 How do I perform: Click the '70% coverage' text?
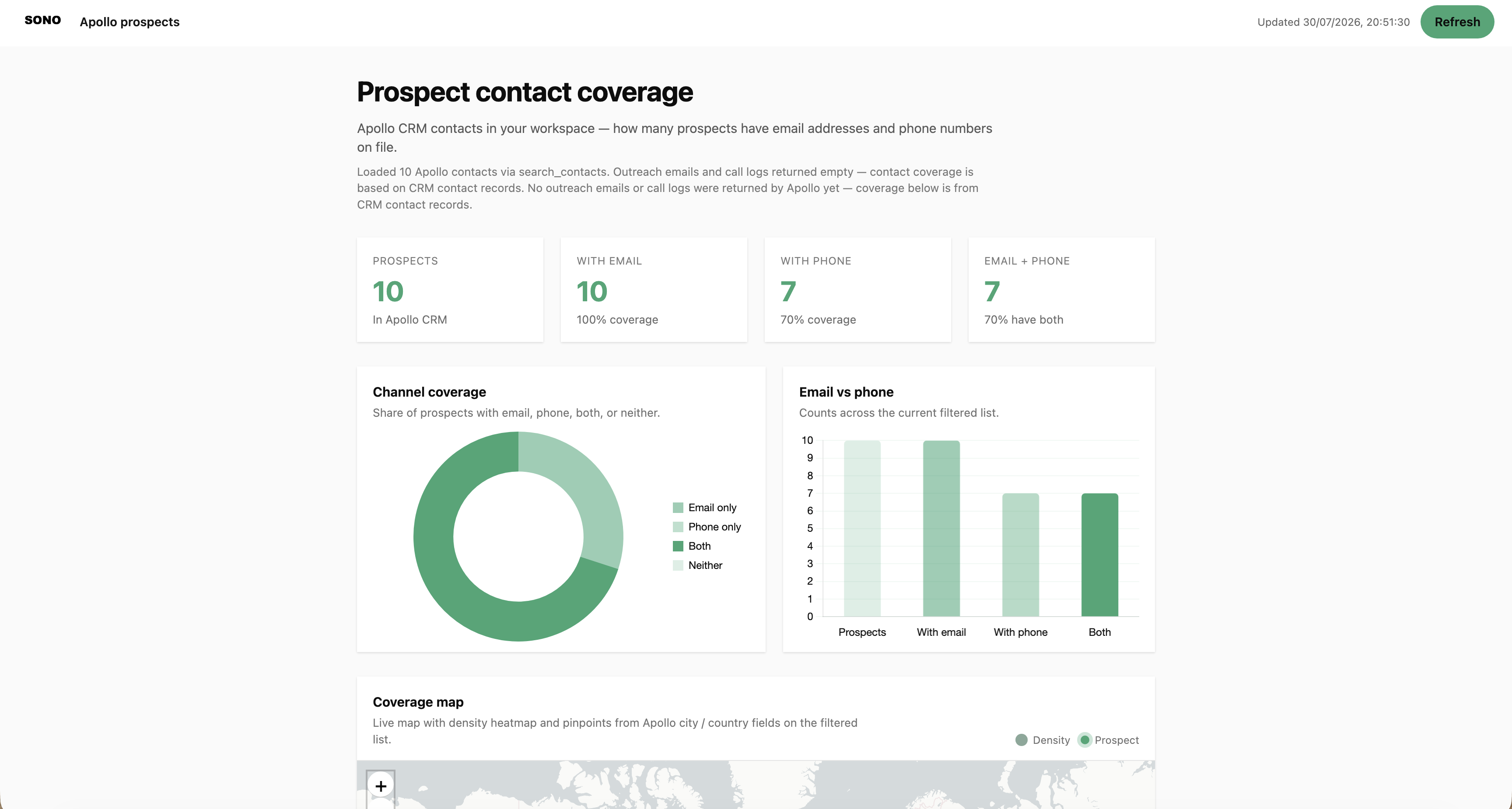(818, 320)
